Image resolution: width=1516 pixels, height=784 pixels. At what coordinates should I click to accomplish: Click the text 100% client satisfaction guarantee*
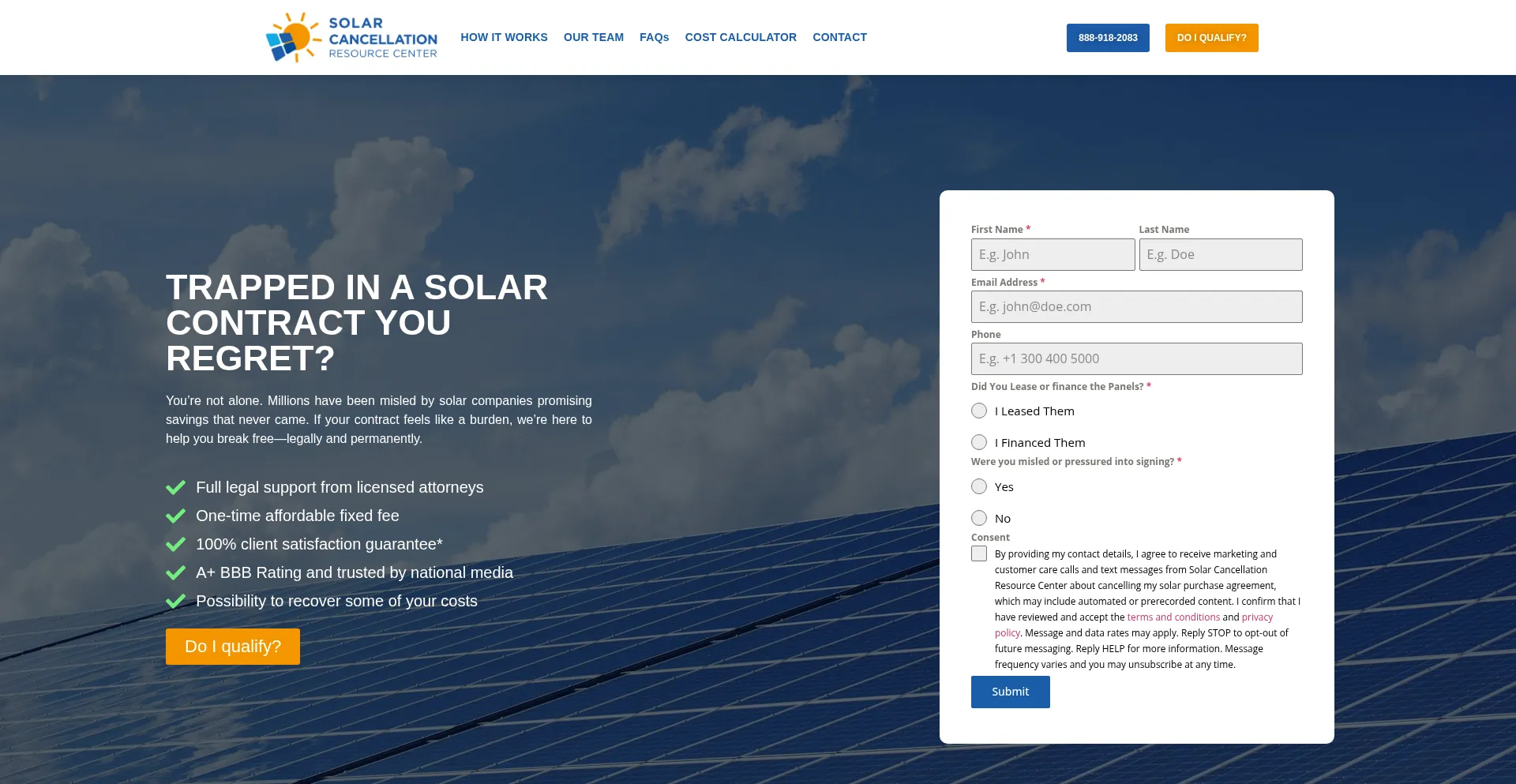pos(319,544)
